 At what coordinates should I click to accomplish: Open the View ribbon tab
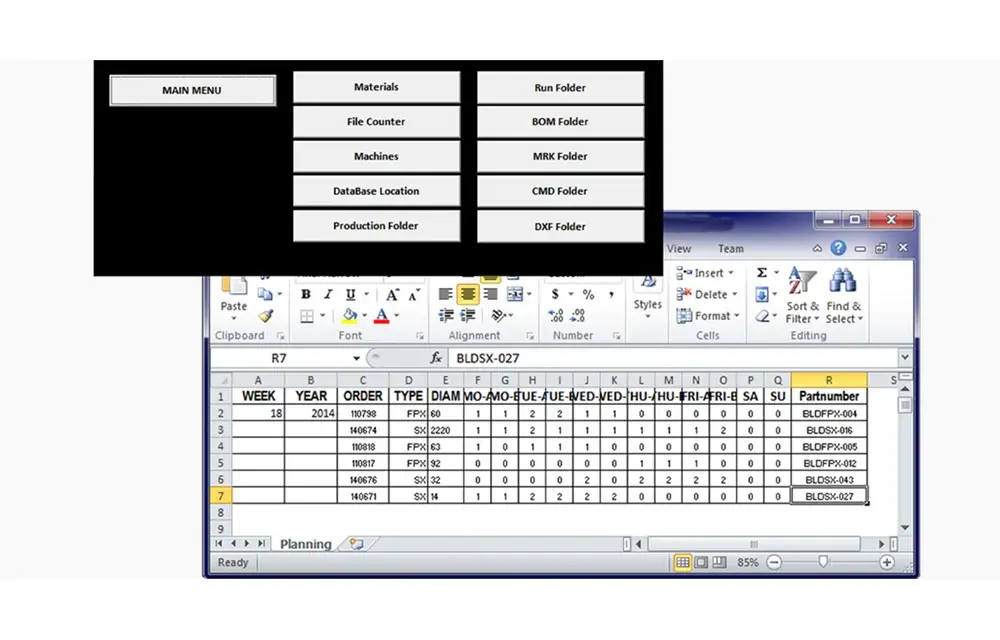679,249
